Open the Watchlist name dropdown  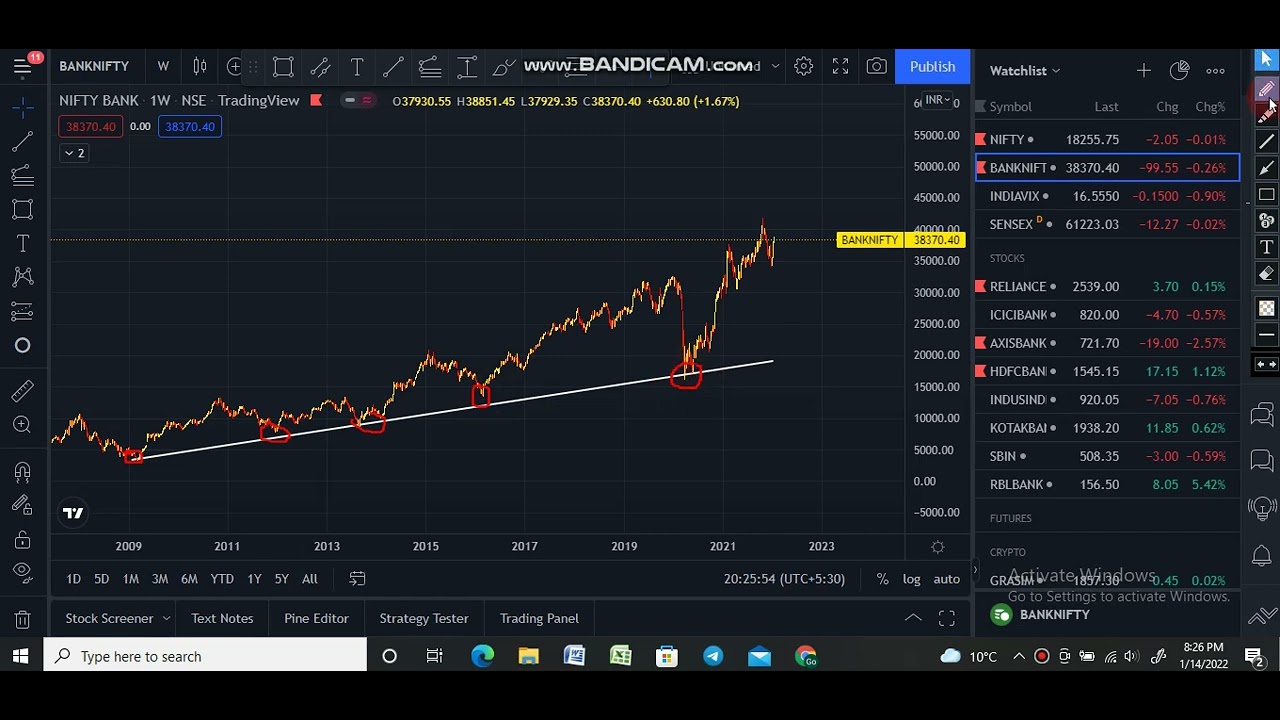(1025, 71)
